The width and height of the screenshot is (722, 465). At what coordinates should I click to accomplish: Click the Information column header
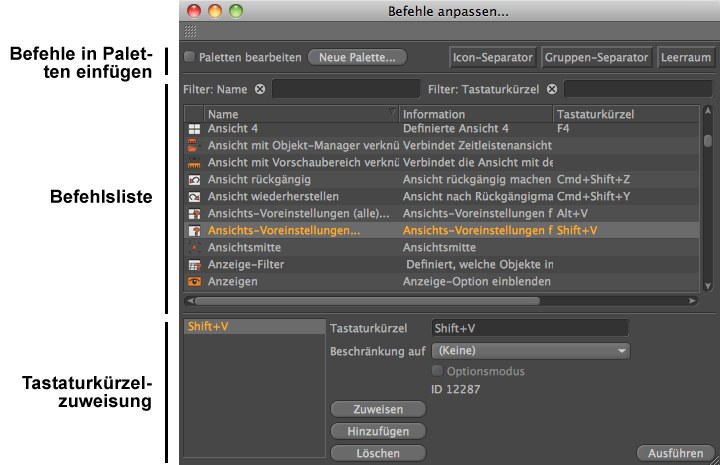pos(474,114)
